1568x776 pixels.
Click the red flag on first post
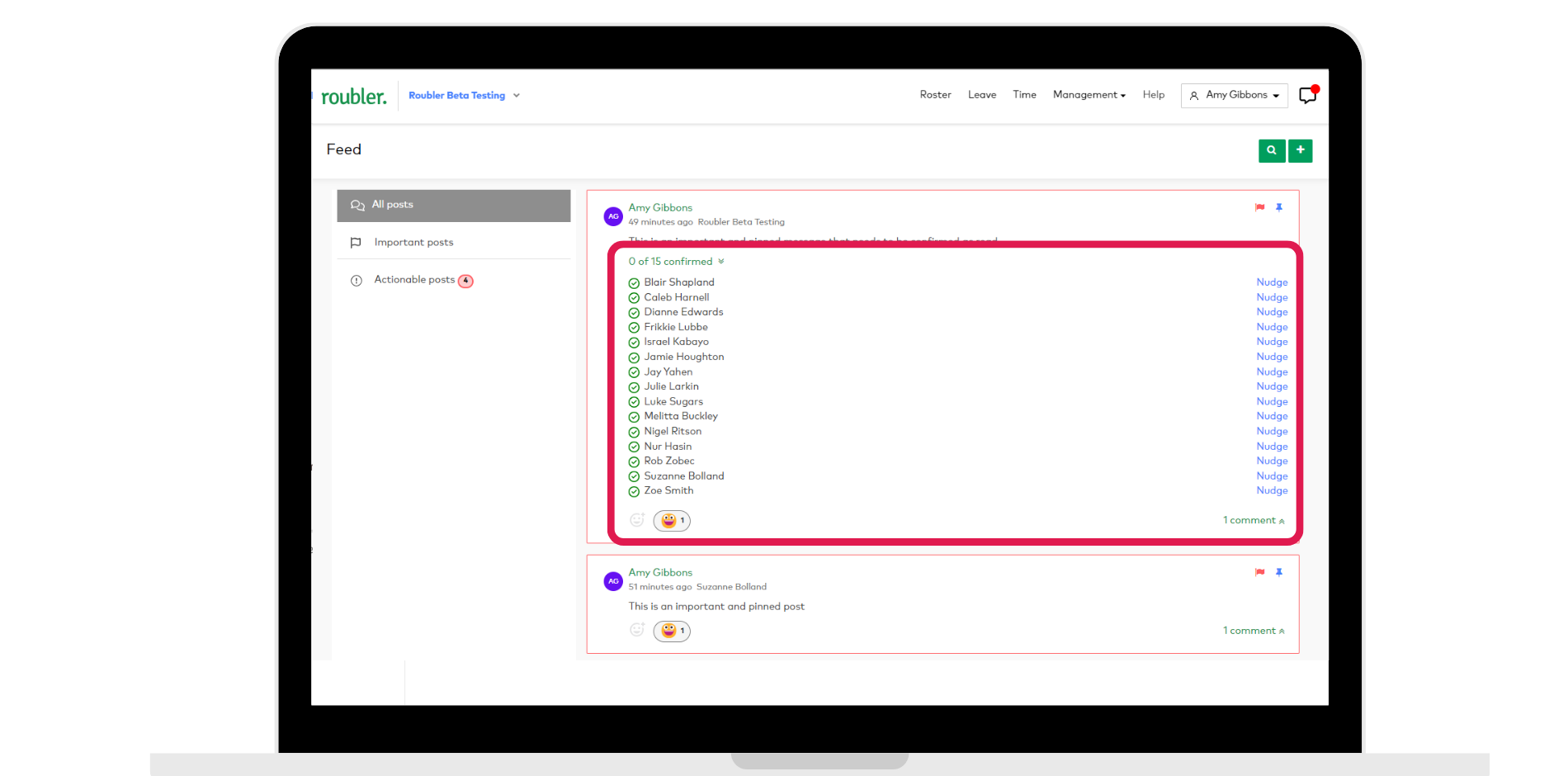tap(1259, 207)
